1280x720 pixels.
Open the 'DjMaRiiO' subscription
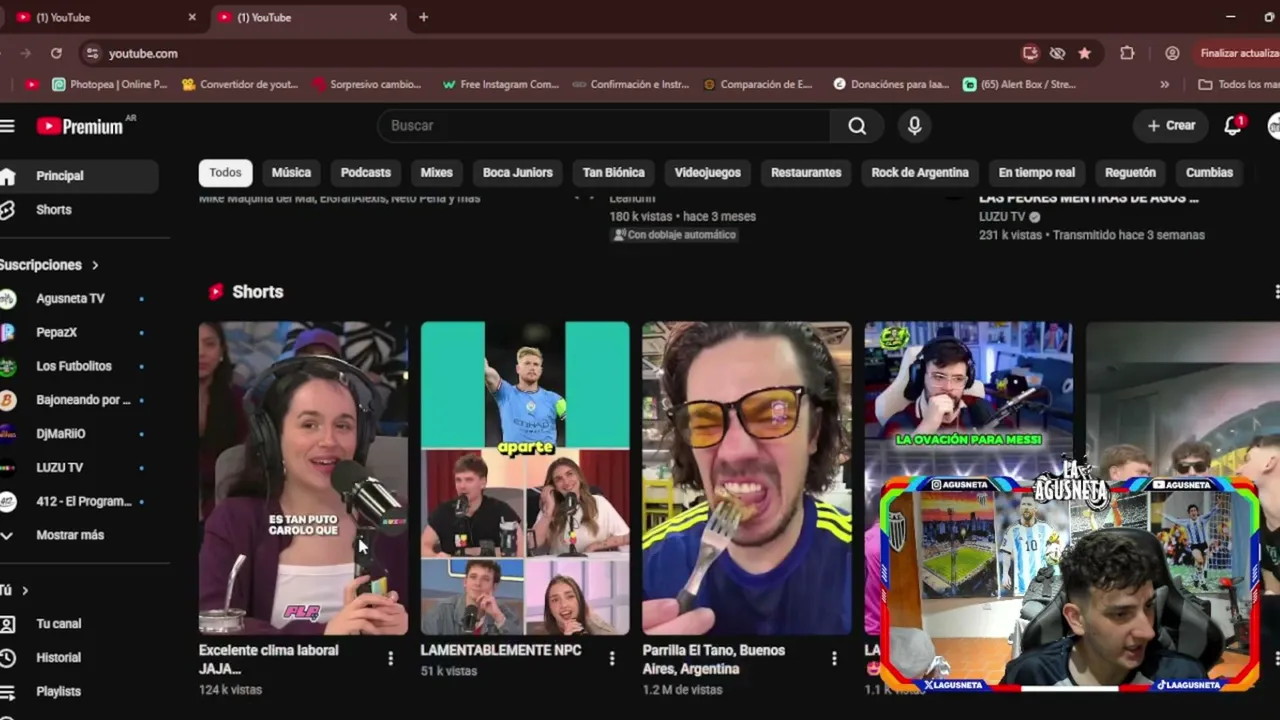point(61,434)
